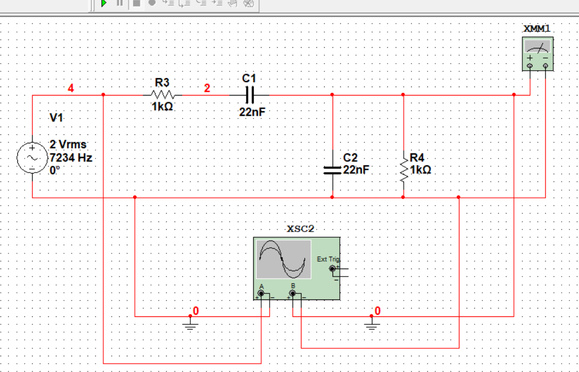Select the XMM1 multimeter instrument
This screenshot has width=579, height=372.
538,54
